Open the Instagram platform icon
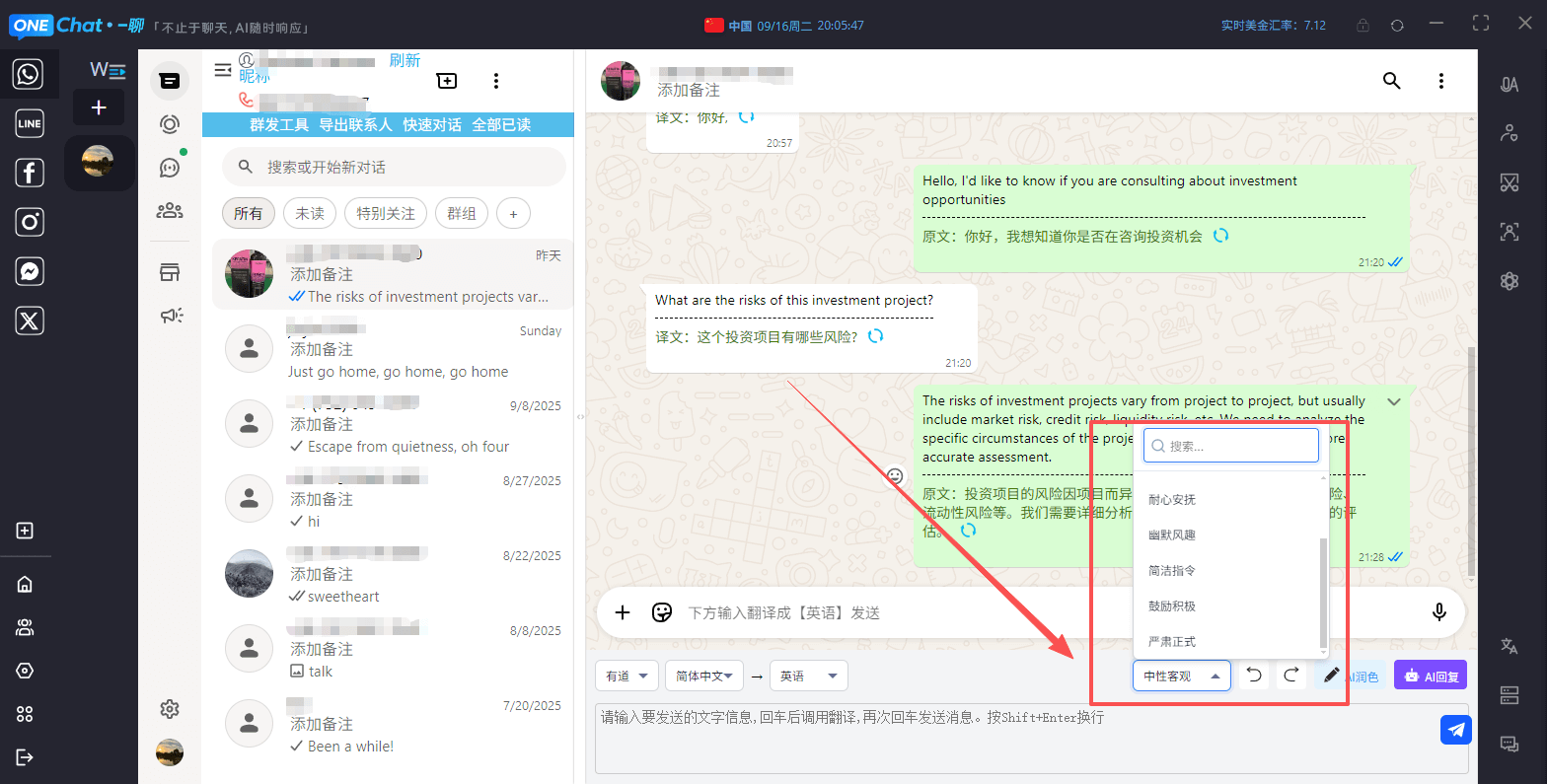This screenshot has width=1547, height=784. [x=29, y=222]
